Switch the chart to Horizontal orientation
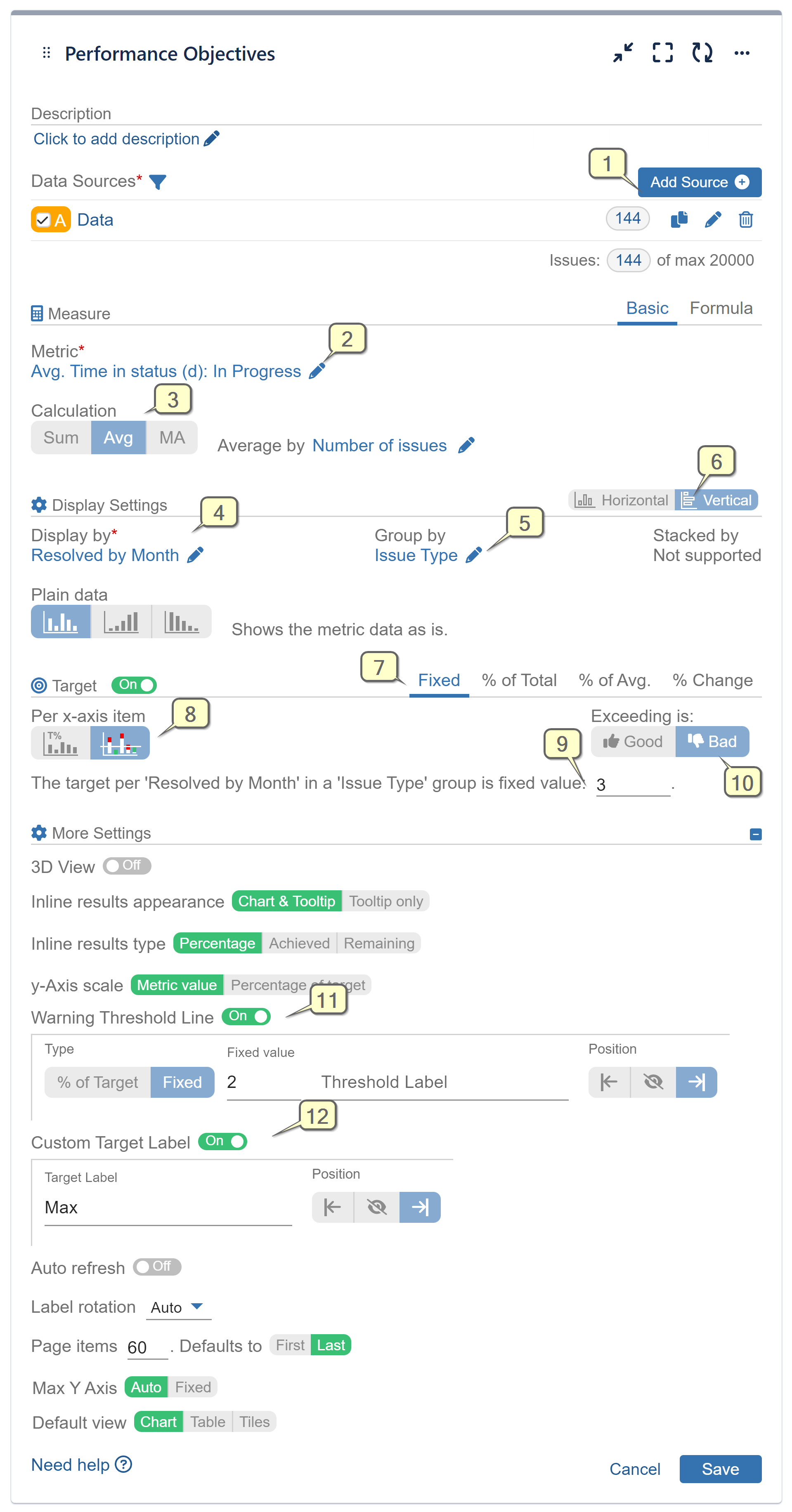The height and width of the screenshot is (1512, 792). pyautogui.click(x=621, y=500)
